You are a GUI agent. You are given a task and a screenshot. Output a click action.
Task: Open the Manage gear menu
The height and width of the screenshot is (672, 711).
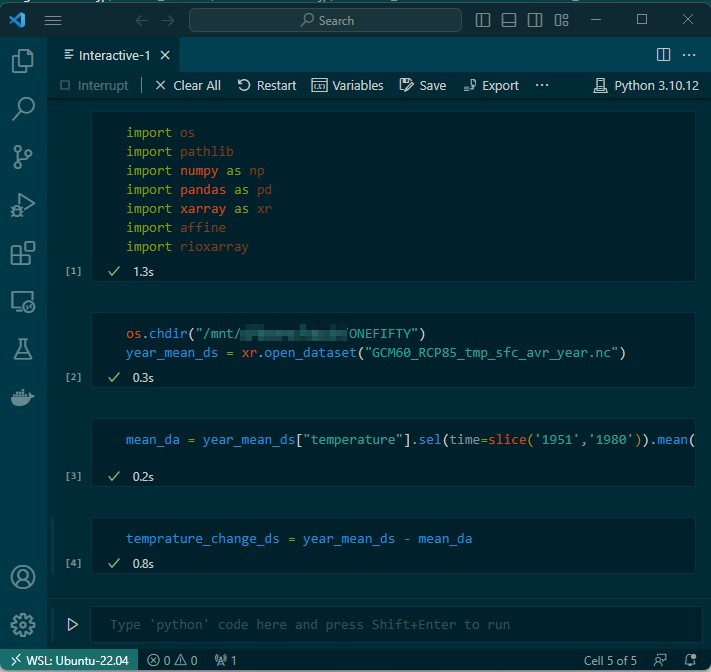[x=23, y=625]
